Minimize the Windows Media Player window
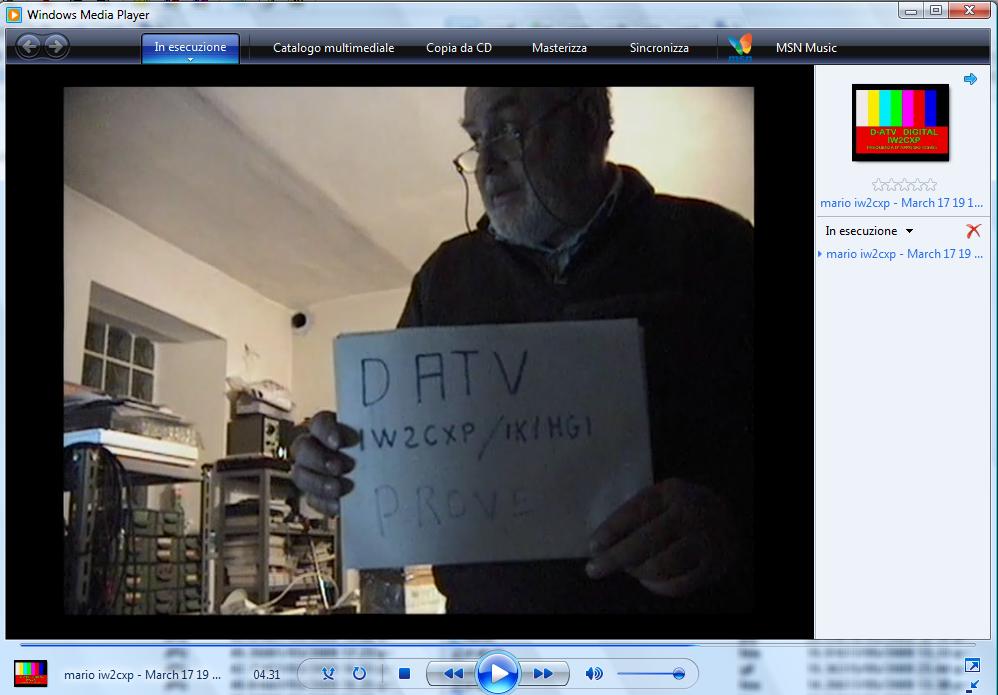 tap(911, 11)
